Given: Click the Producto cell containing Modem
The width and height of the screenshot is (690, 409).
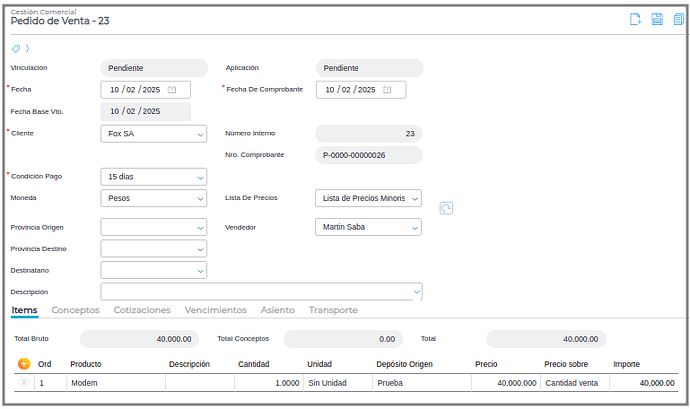Looking at the screenshot, I should [115, 383].
